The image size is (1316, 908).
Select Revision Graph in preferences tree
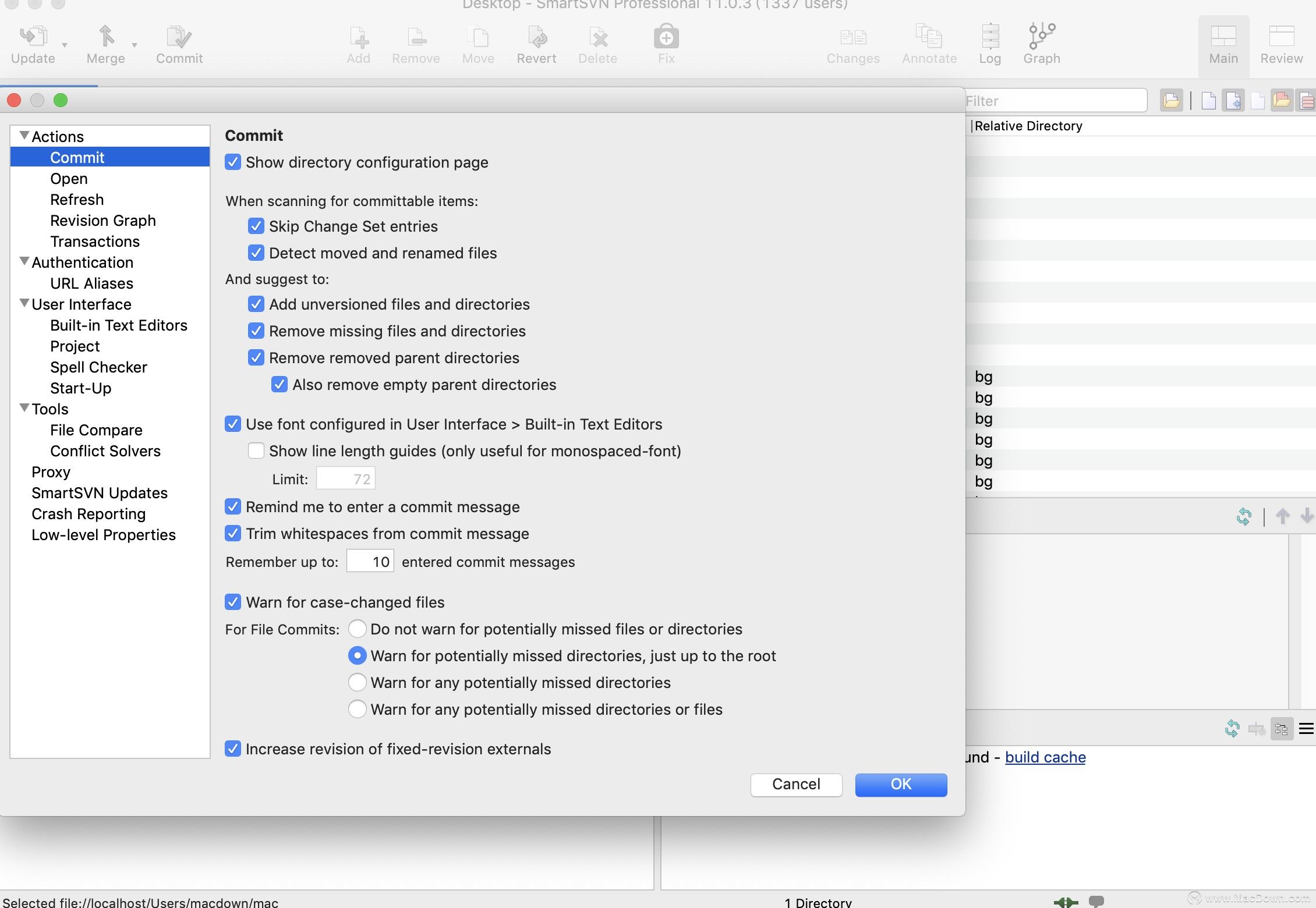tap(102, 221)
